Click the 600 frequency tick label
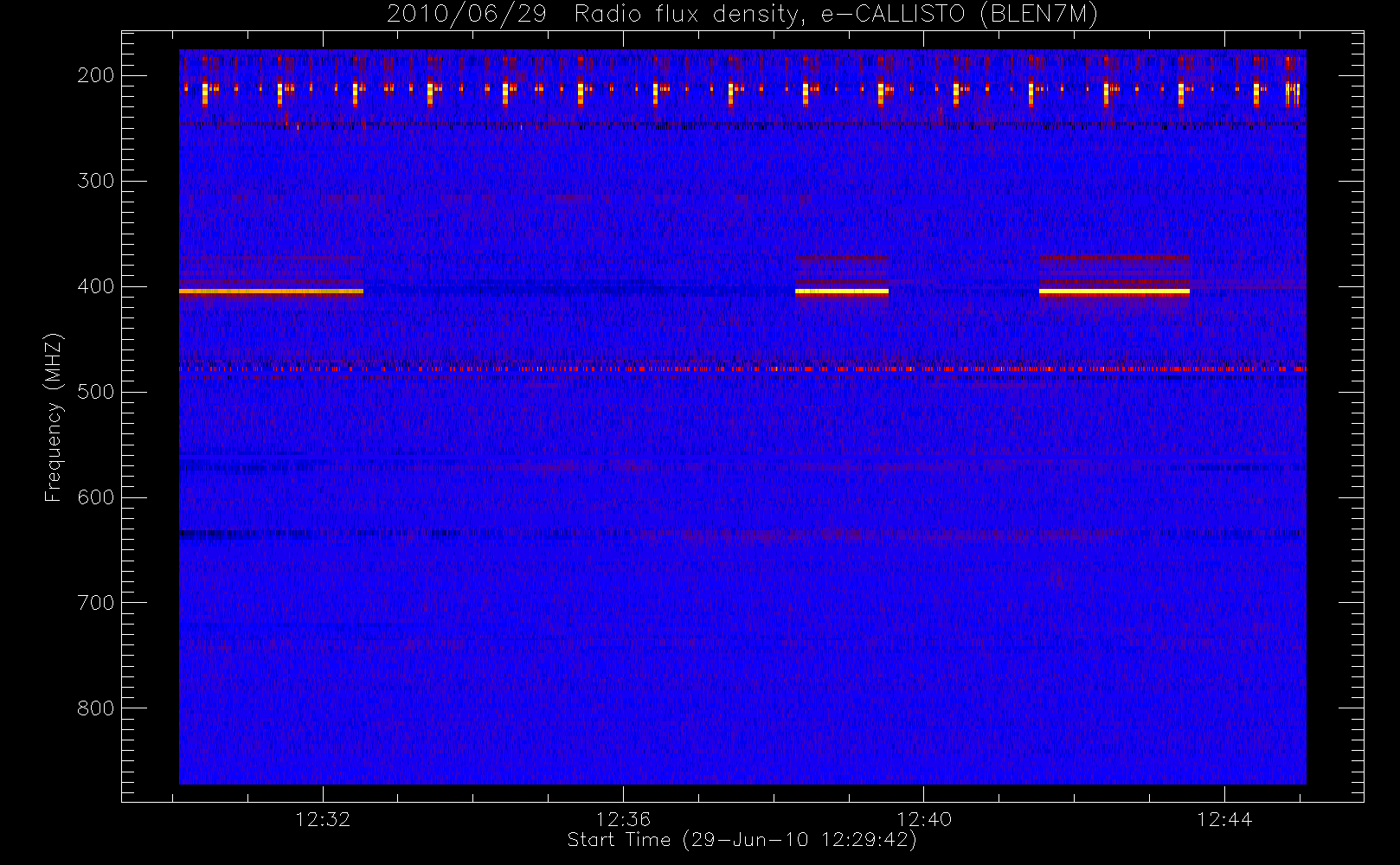Image resolution: width=1400 pixels, height=865 pixels. coord(95,497)
